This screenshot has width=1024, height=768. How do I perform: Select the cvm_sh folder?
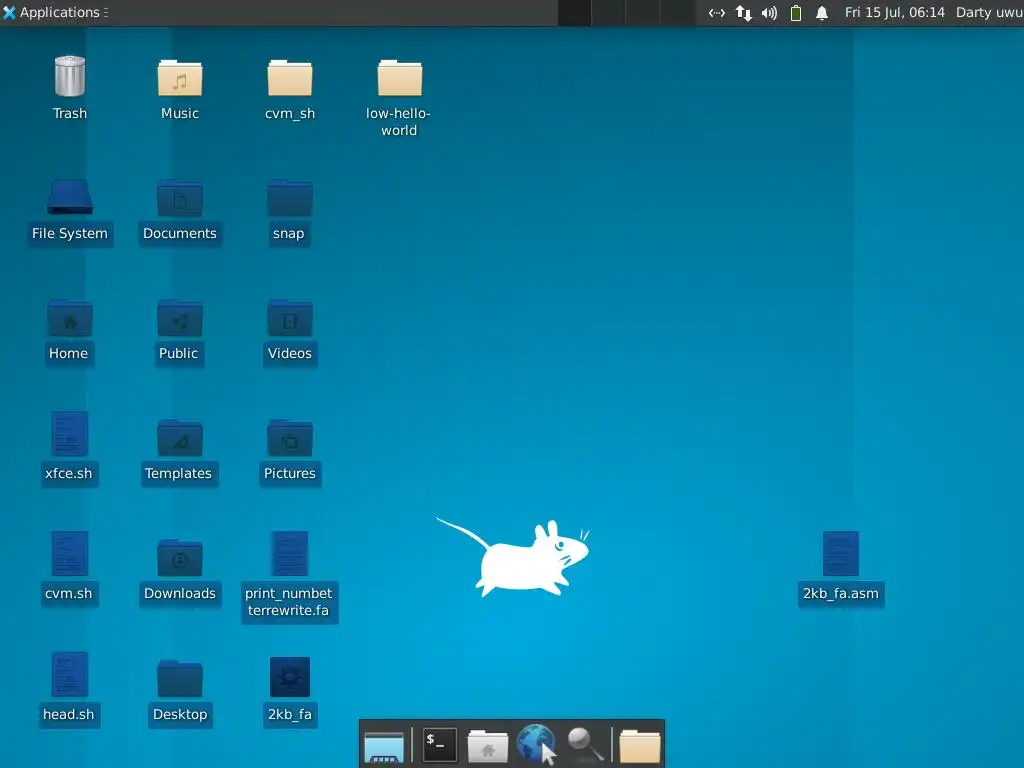coord(289,78)
